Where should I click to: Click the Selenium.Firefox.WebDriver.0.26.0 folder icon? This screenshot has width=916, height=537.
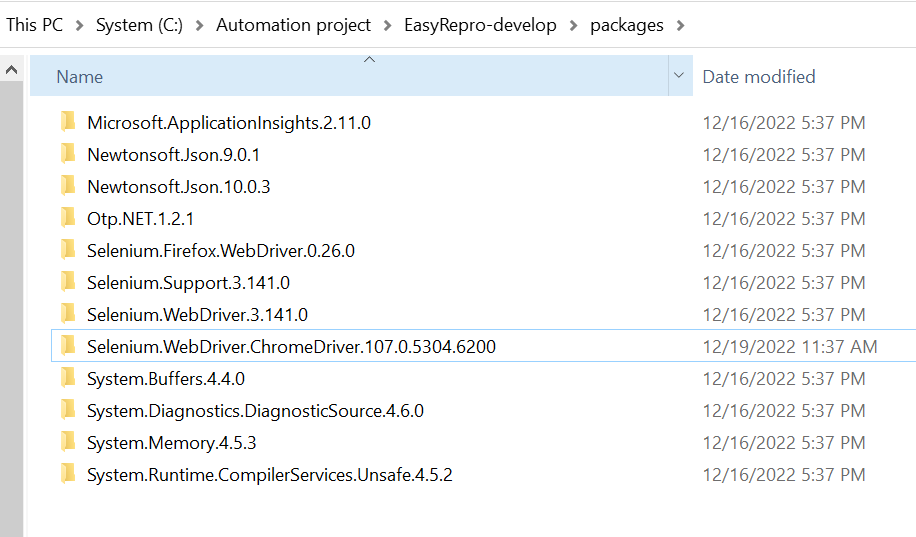(68, 251)
